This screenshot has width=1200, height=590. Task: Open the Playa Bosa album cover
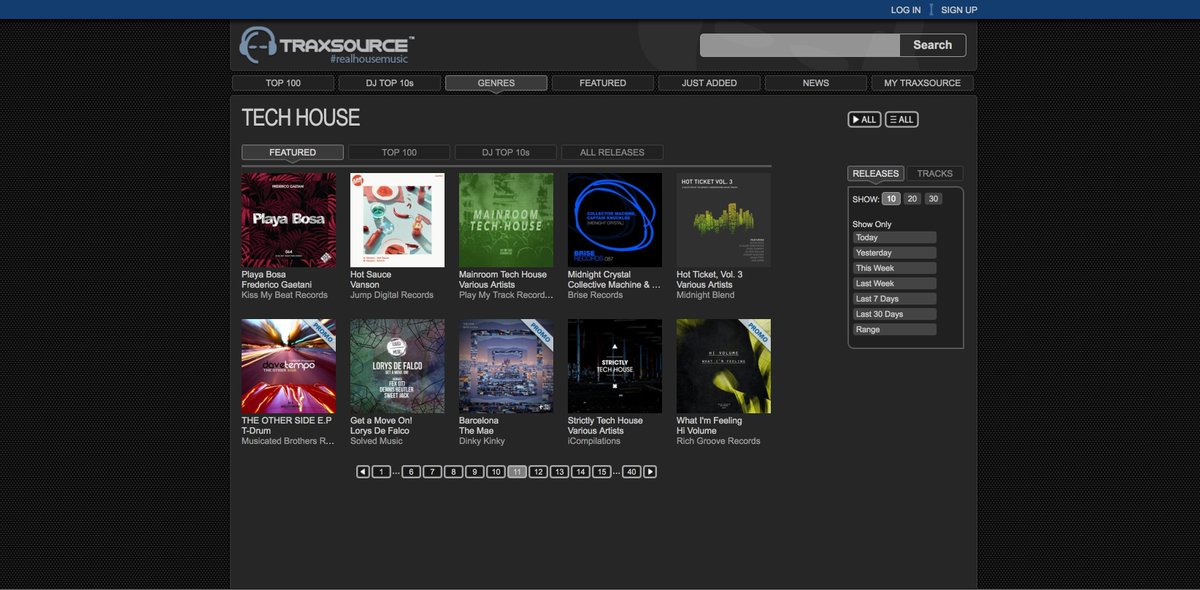[x=289, y=220]
